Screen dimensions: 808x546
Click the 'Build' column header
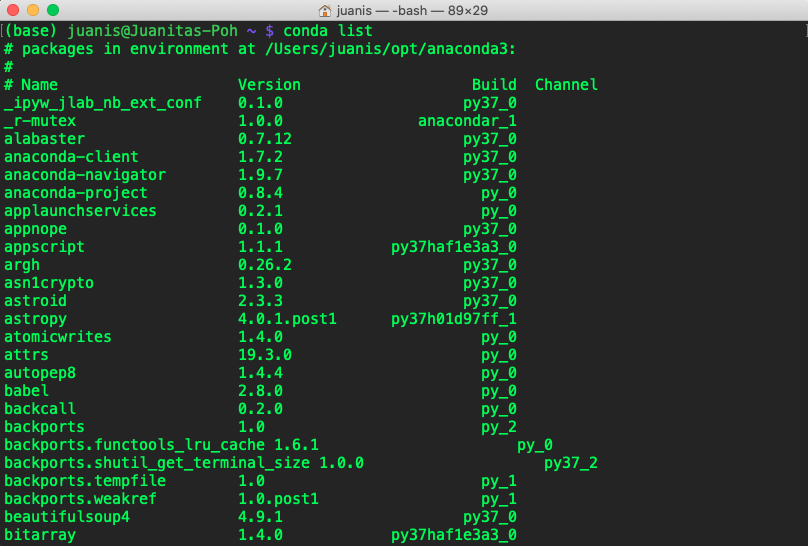point(494,85)
